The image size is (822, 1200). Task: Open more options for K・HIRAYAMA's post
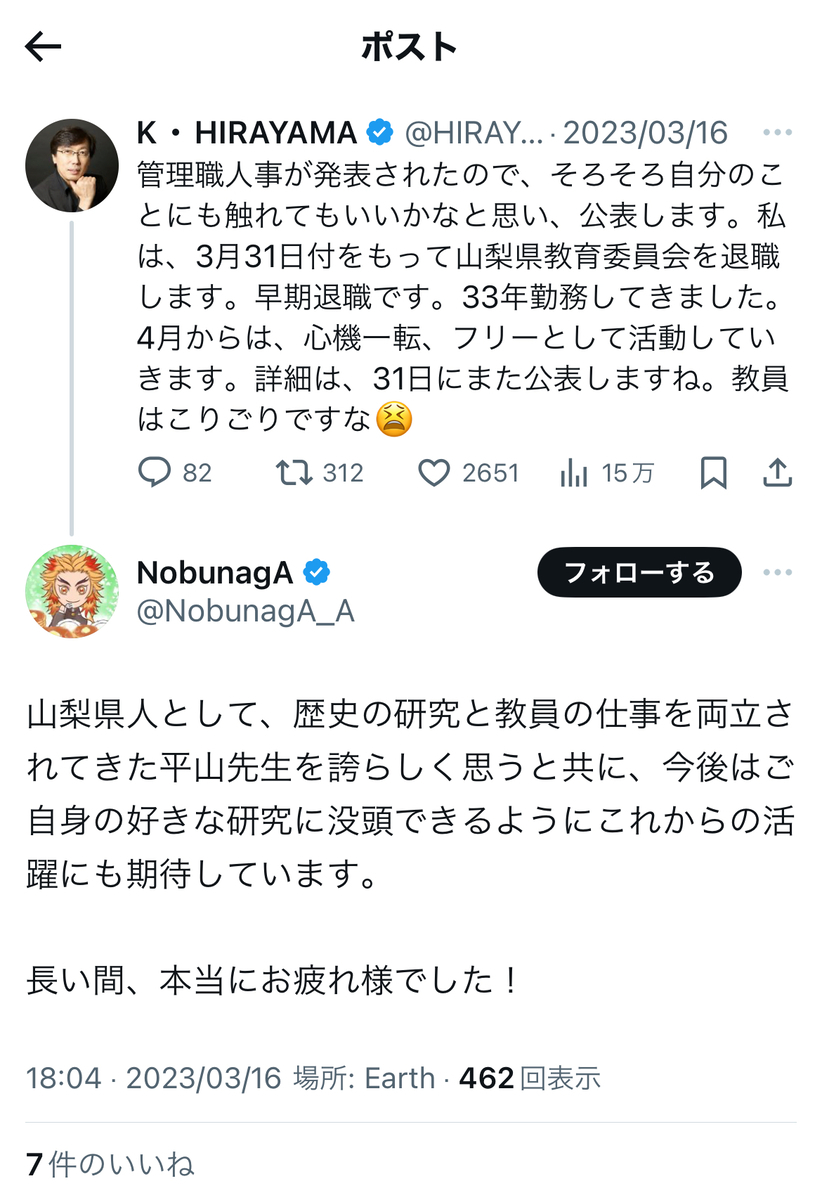(x=777, y=132)
